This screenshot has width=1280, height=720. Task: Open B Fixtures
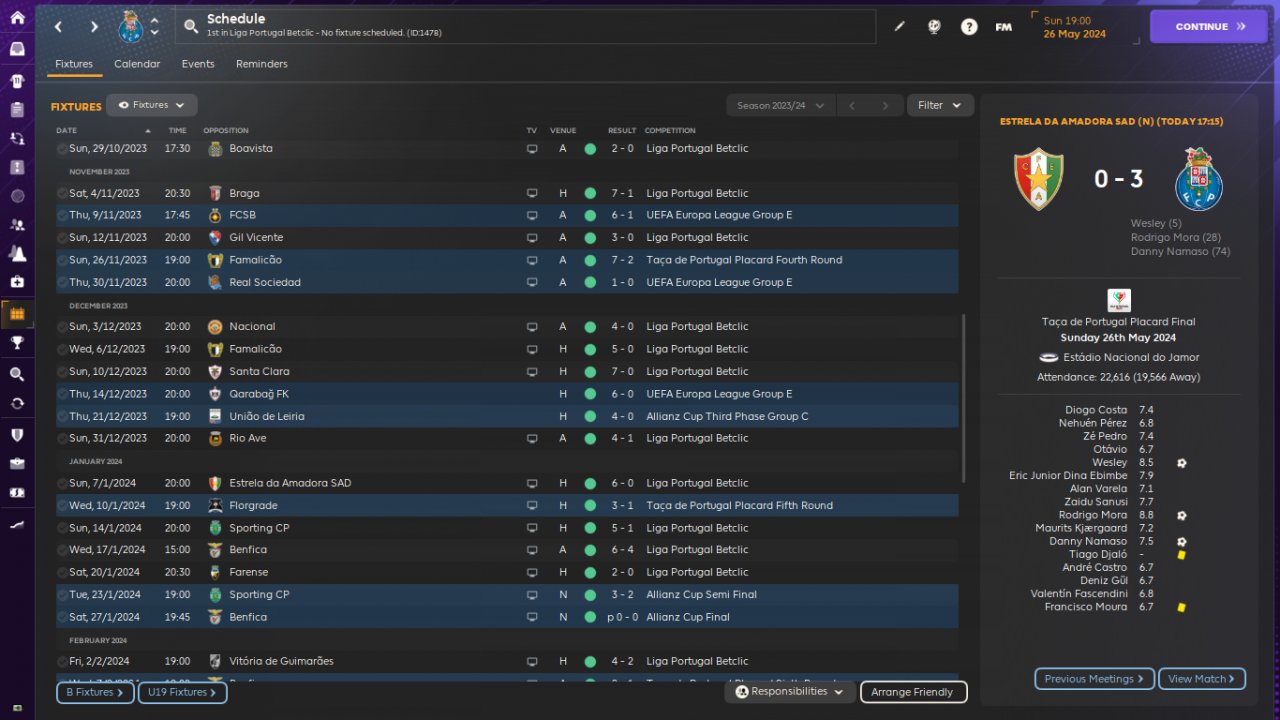click(95, 692)
